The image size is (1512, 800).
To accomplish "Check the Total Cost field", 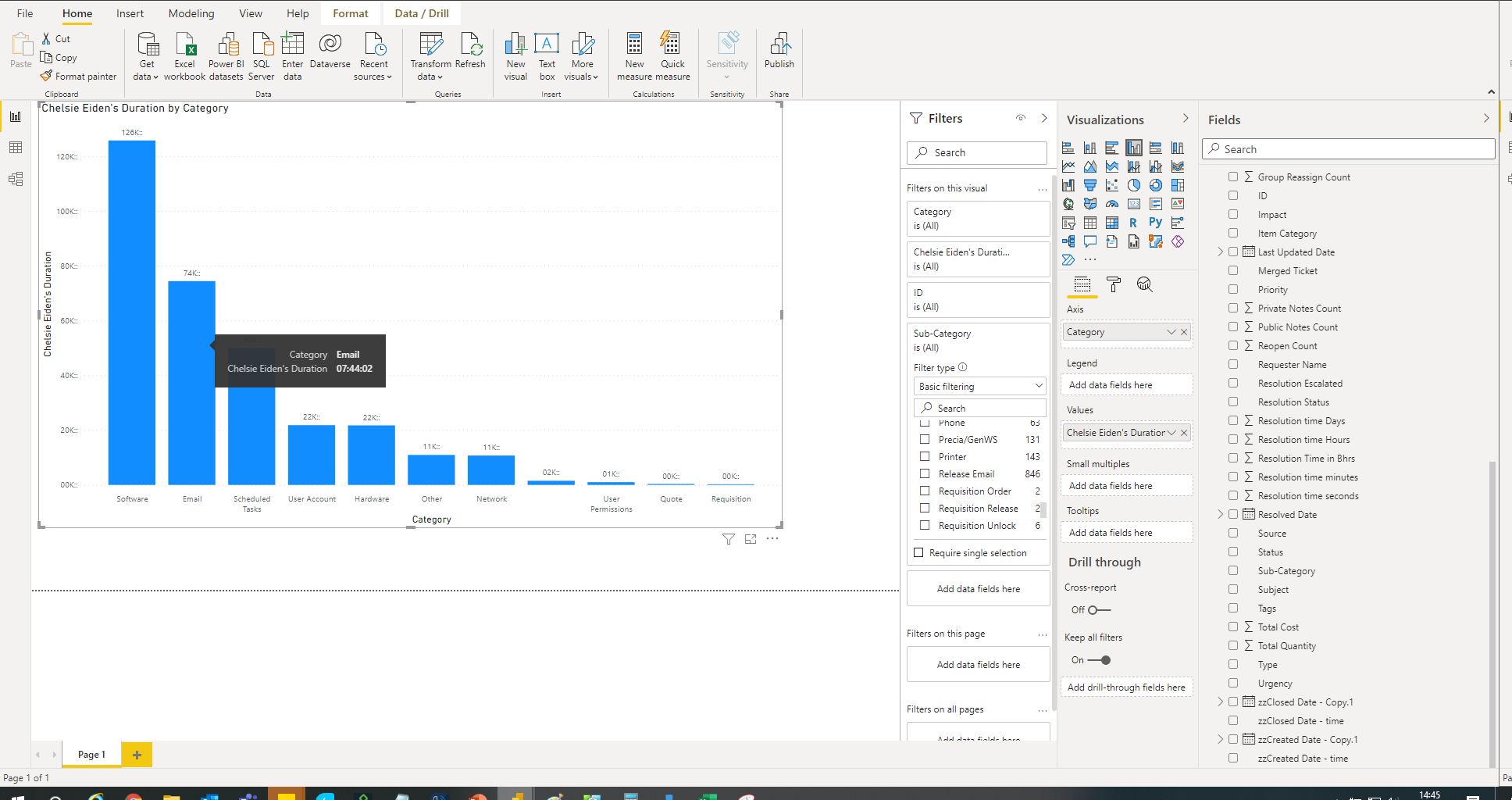I will coord(1233,627).
